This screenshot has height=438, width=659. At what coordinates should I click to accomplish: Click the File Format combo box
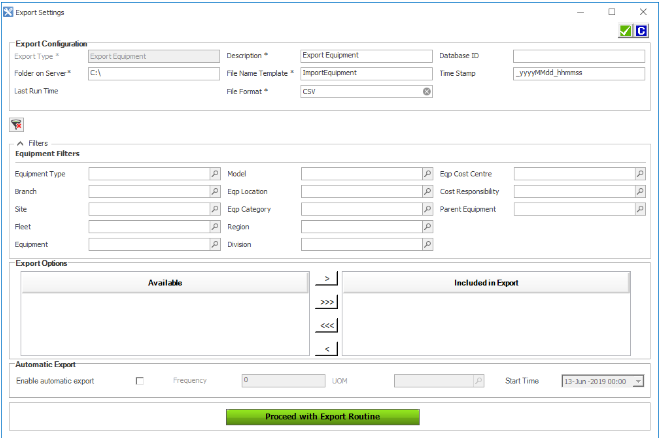coord(366,91)
